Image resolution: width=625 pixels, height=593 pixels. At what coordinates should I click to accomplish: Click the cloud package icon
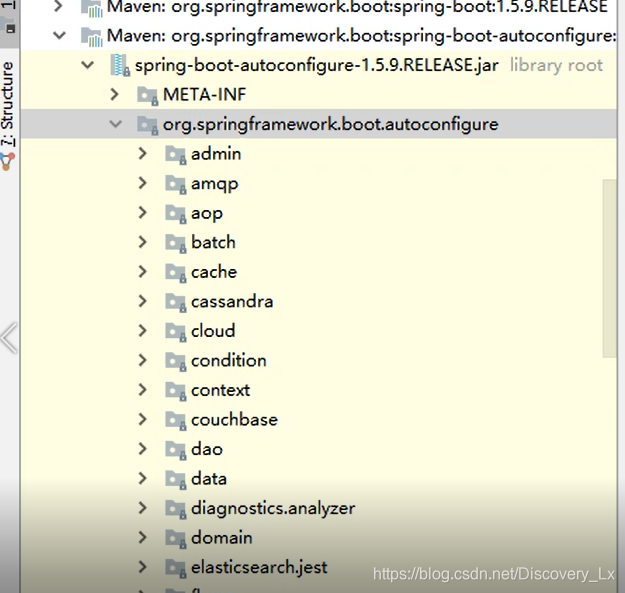pyautogui.click(x=176, y=332)
